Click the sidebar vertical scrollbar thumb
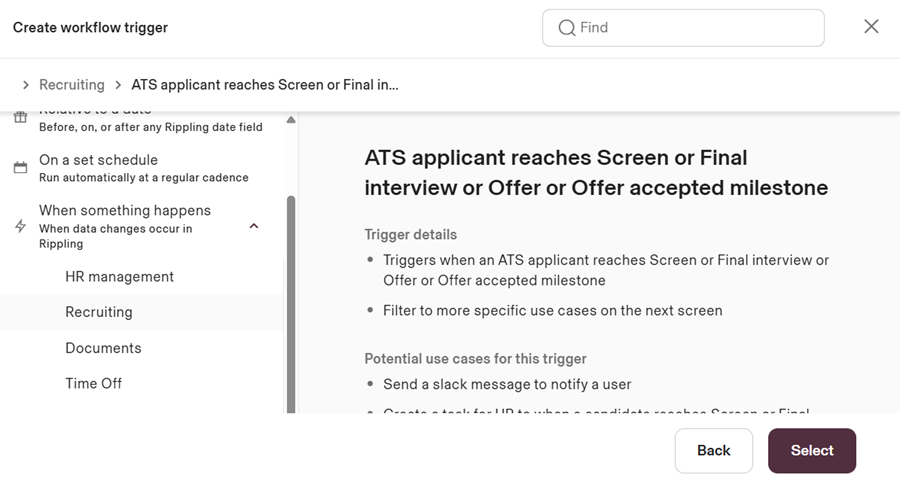 pos(291,300)
